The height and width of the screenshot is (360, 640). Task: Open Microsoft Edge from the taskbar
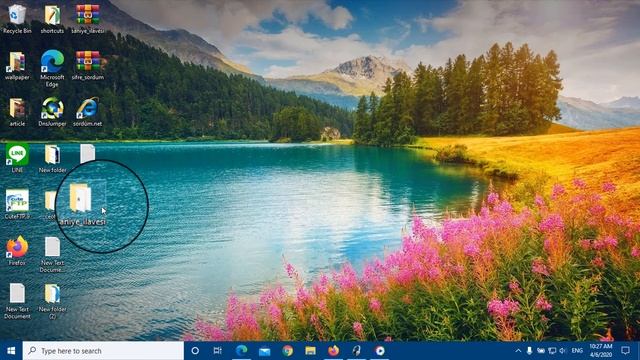[241, 351]
